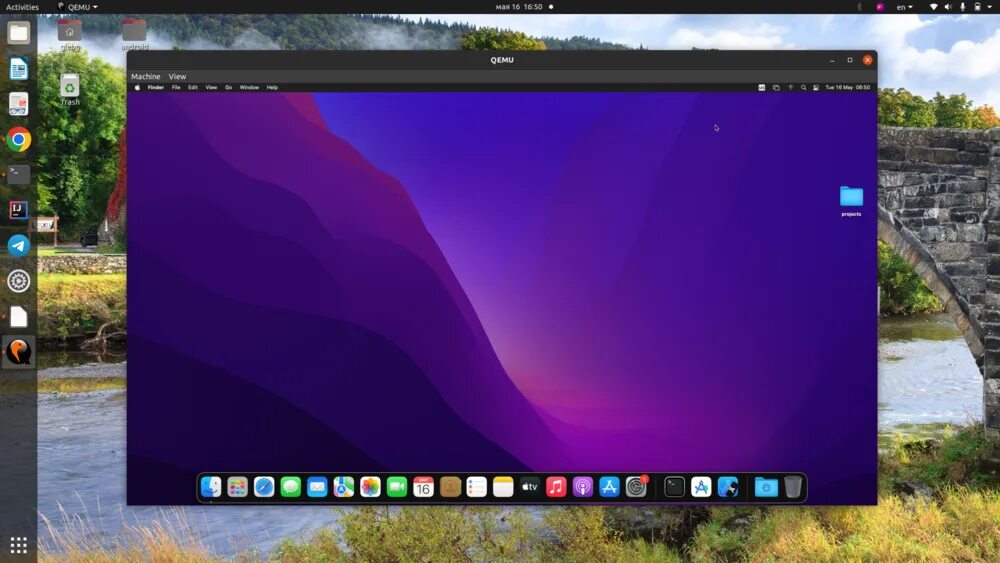The image size is (1000, 563).
Task: Launch IntelliJ IDEA from Ubuntu dock
Action: point(18,210)
